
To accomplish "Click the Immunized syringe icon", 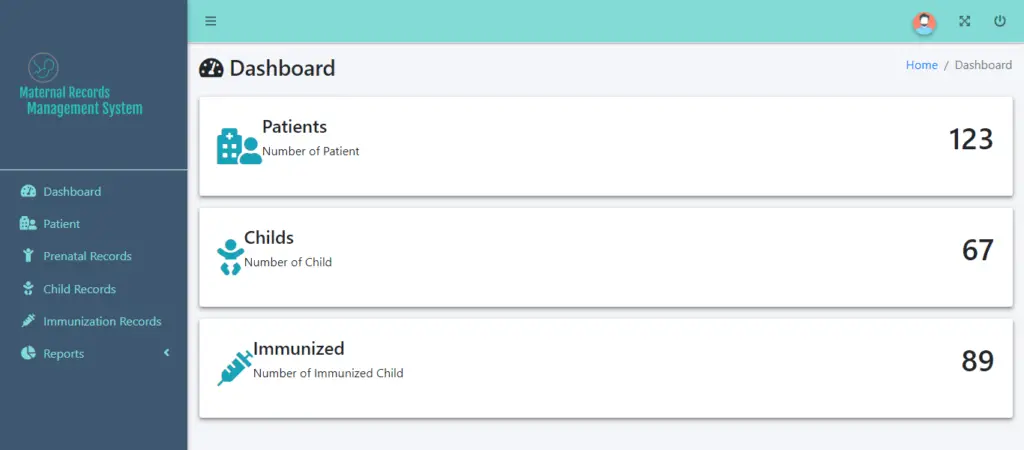I will 235,367.
